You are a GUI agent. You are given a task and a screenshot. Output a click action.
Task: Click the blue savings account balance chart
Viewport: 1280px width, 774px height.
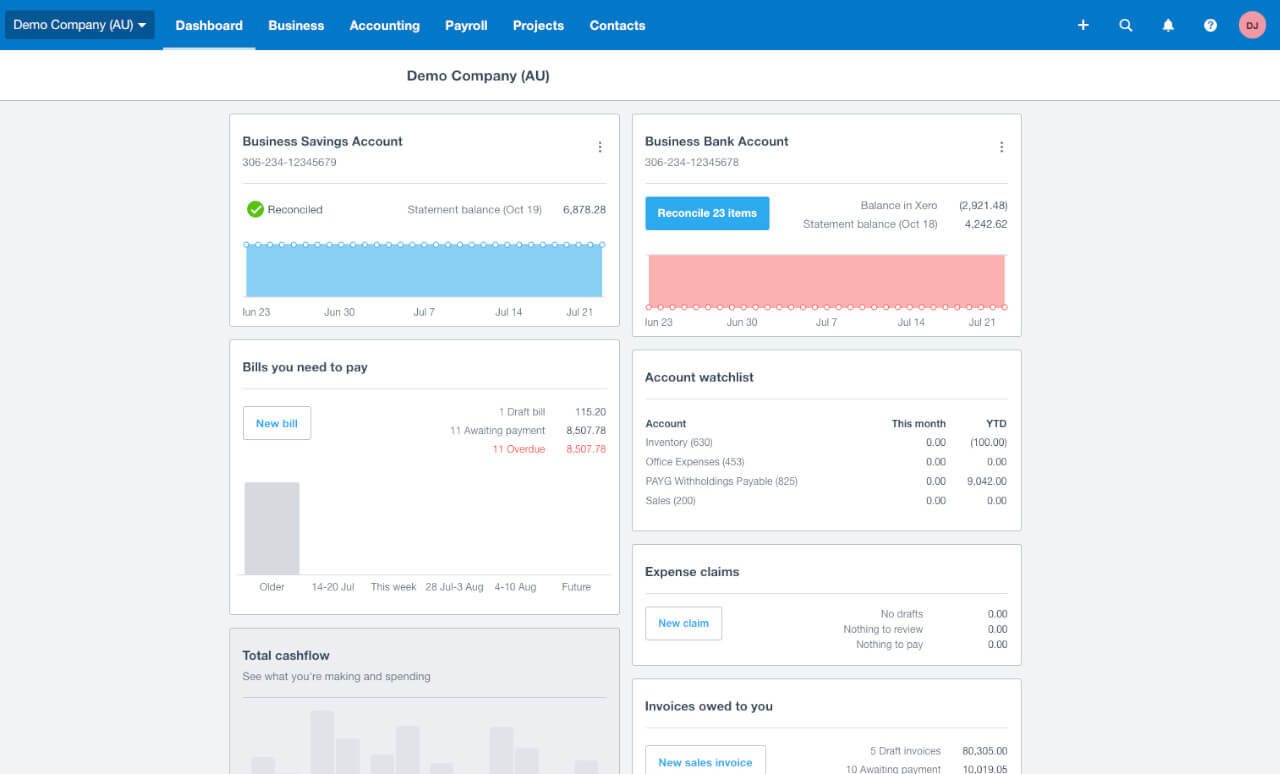click(x=424, y=270)
